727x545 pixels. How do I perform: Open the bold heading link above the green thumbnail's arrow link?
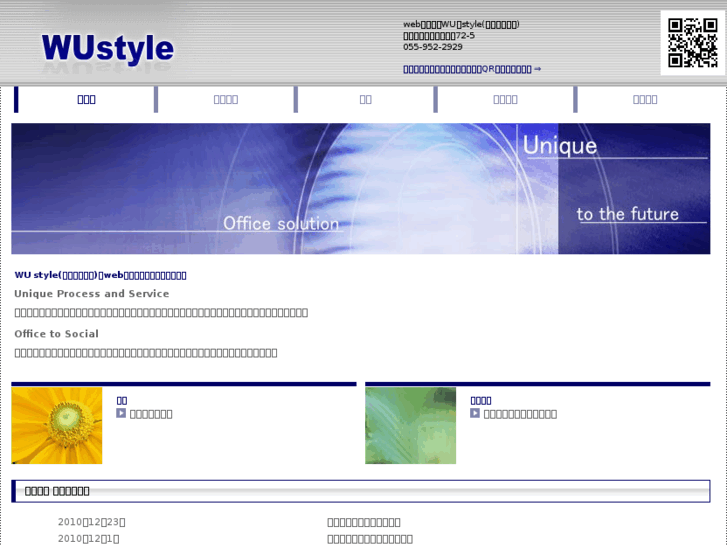click(481, 400)
